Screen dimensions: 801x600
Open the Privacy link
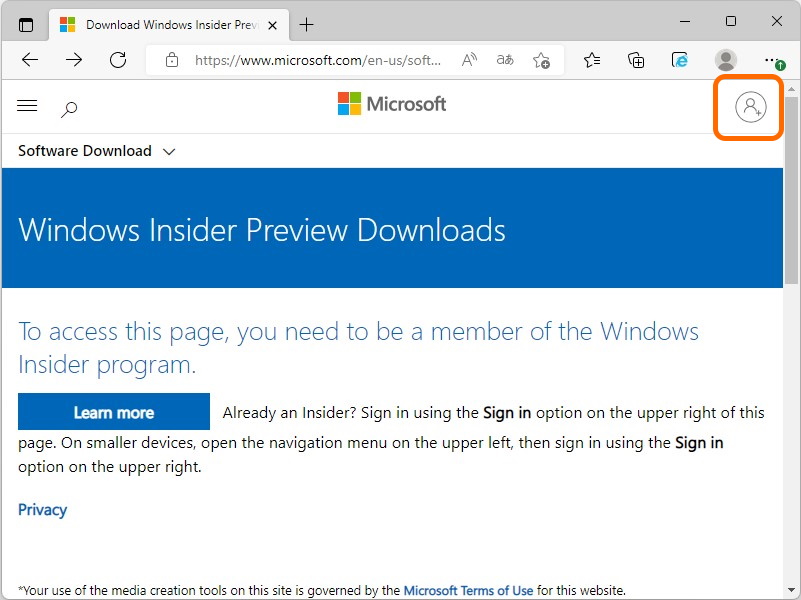tap(42, 509)
